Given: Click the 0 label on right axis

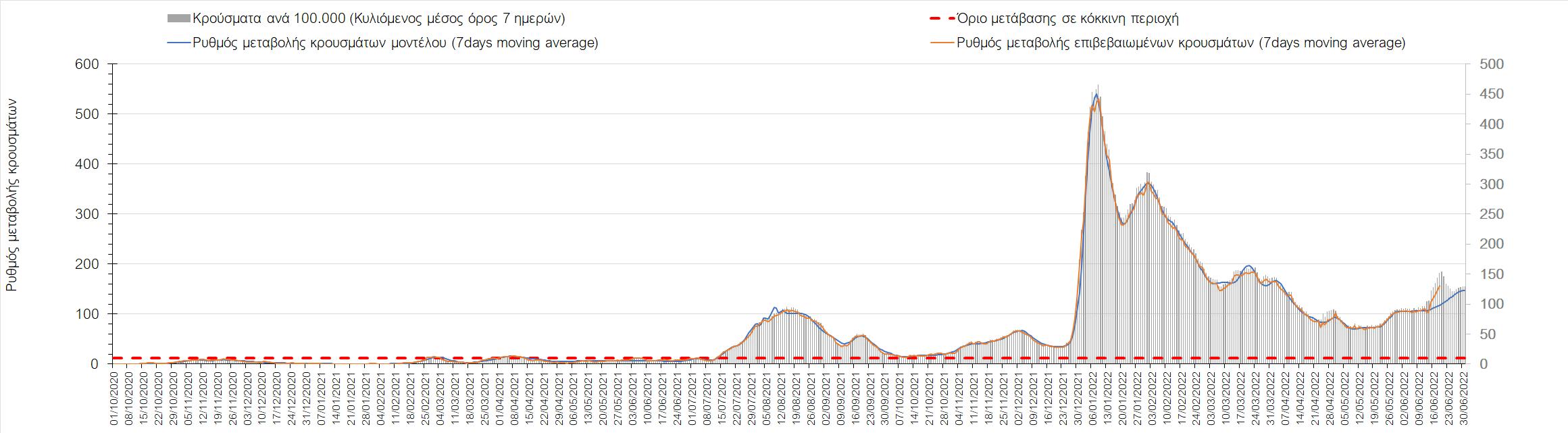Looking at the screenshot, I should [1477, 364].
